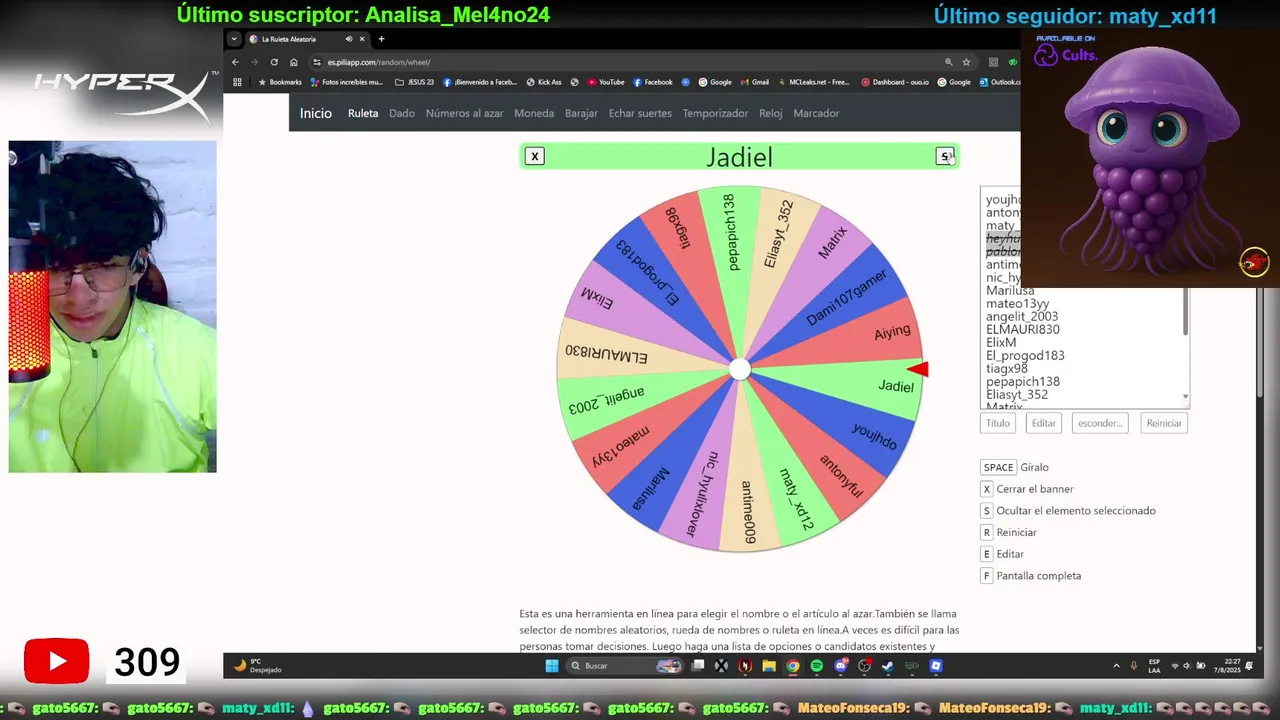Open the tab search dropdown
The width and height of the screenshot is (1280, 720).
coord(234,39)
